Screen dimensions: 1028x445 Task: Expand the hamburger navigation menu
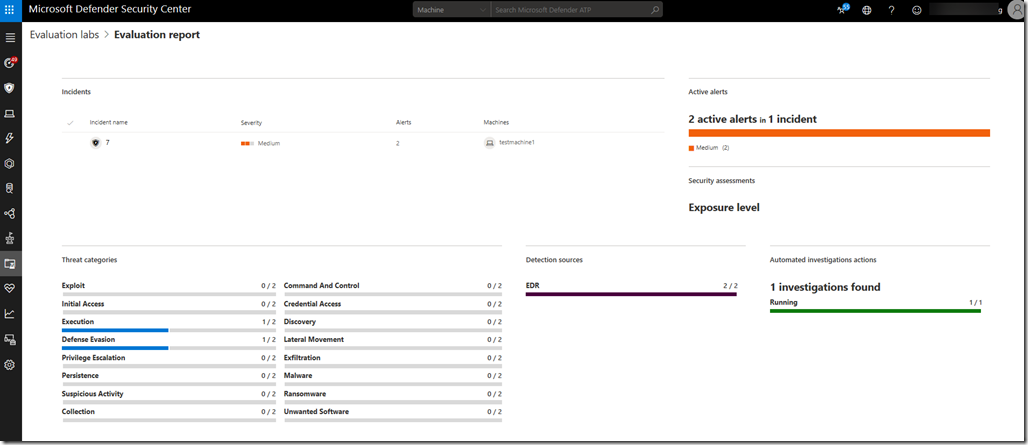(x=10, y=38)
